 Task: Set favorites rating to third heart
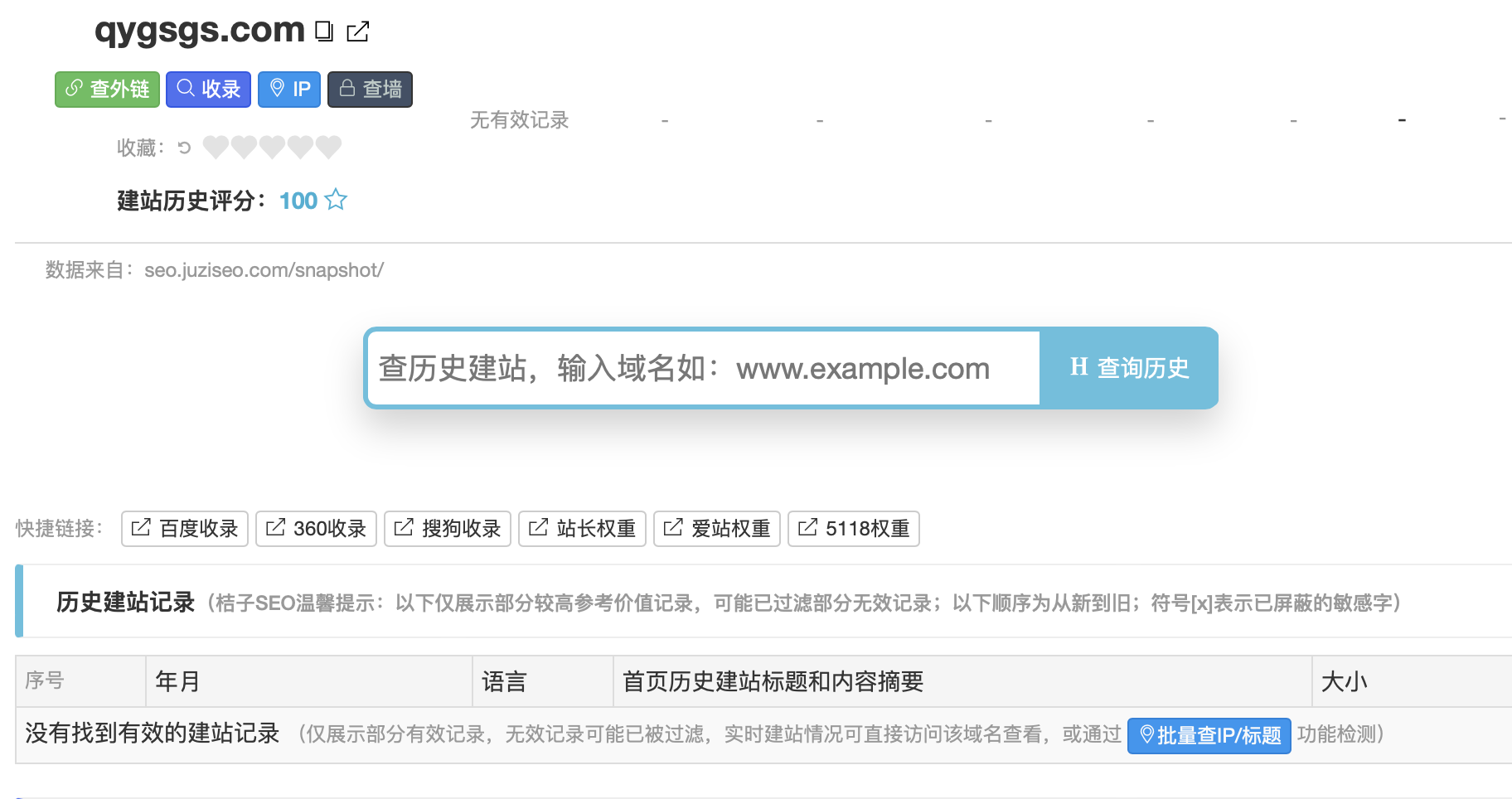coord(272,147)
